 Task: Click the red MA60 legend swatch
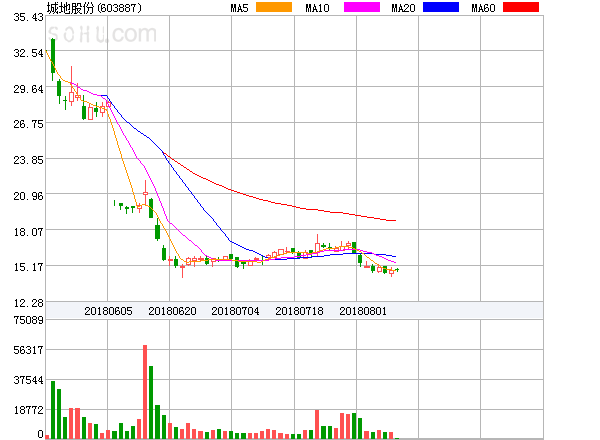[x=519, y=7]
